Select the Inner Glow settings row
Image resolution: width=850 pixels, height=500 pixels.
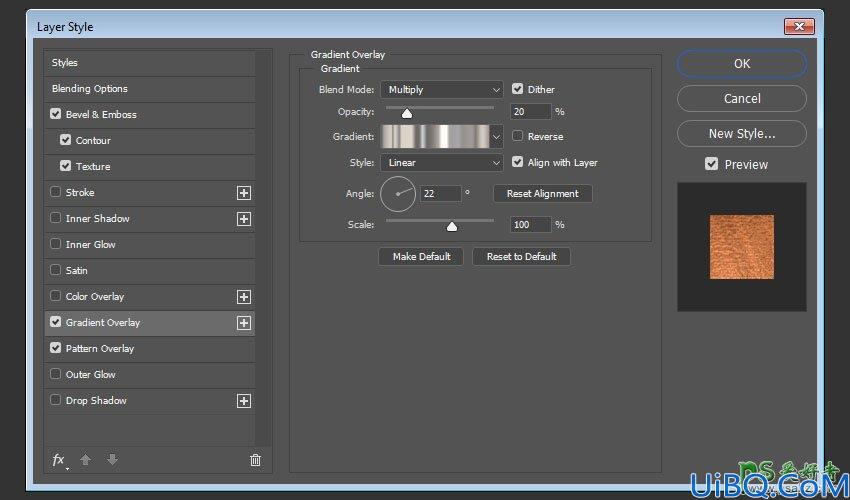click(x=150, y=245)
